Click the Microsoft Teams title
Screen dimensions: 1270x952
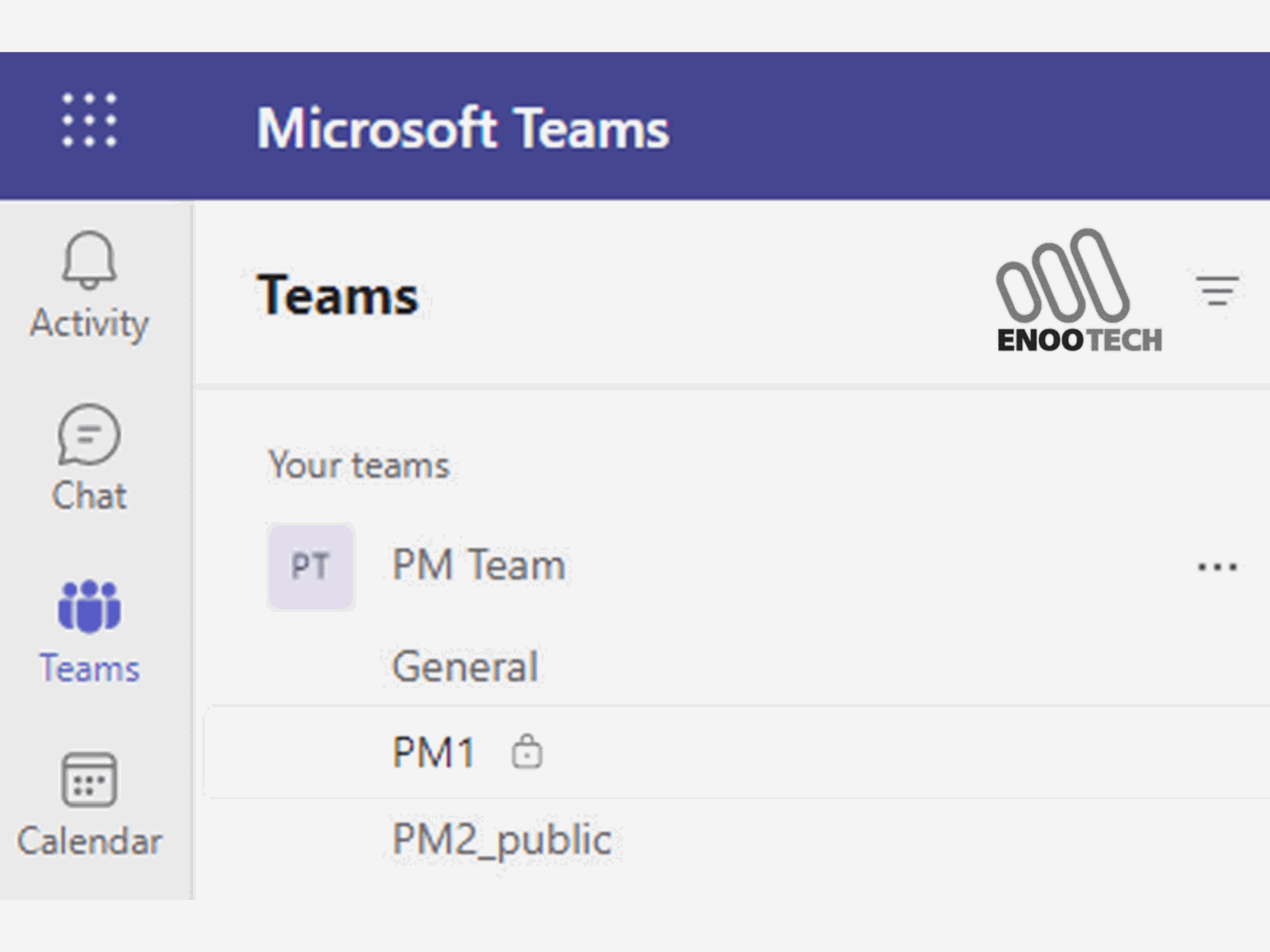(x=463, y=128)
